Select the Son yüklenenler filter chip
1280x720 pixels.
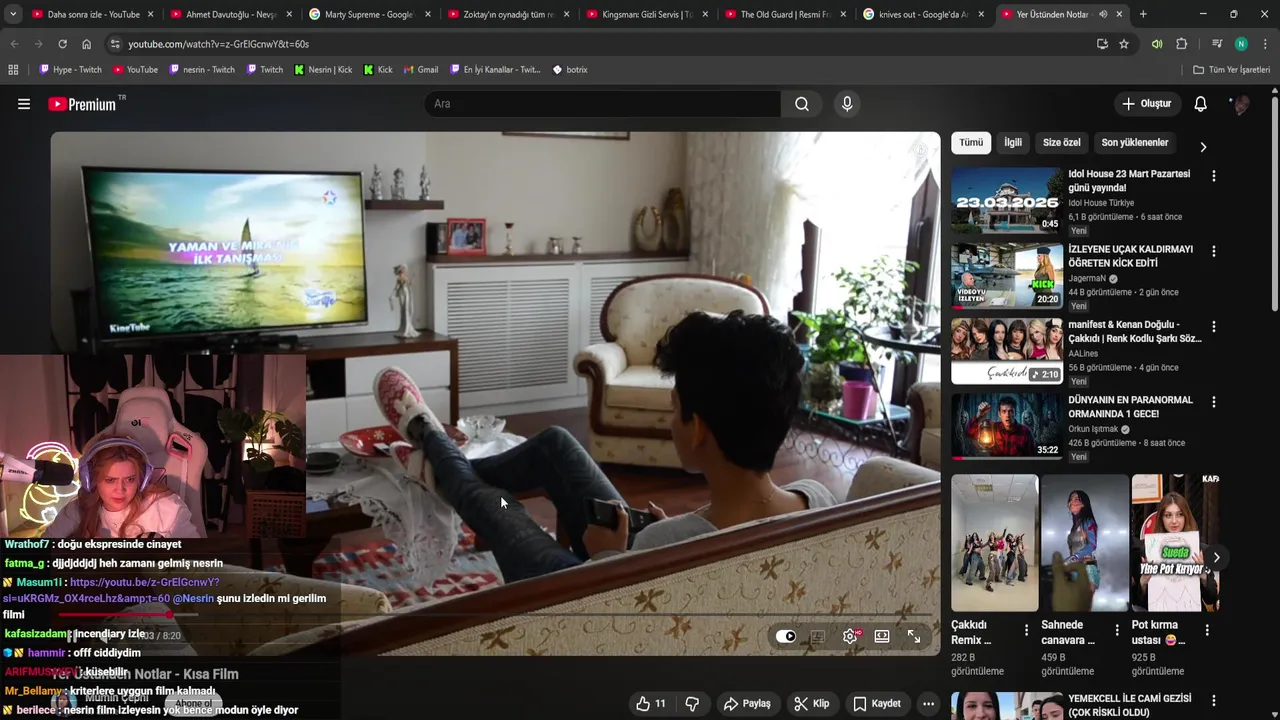point(1135,143)
